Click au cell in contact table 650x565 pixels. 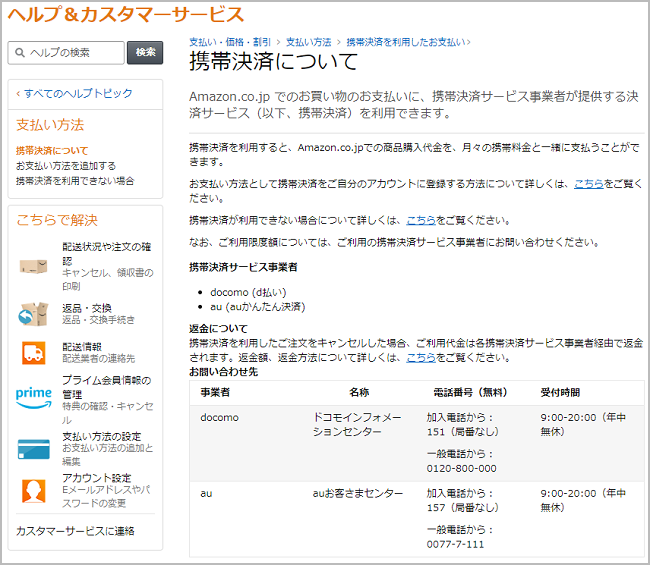(206, 493)
